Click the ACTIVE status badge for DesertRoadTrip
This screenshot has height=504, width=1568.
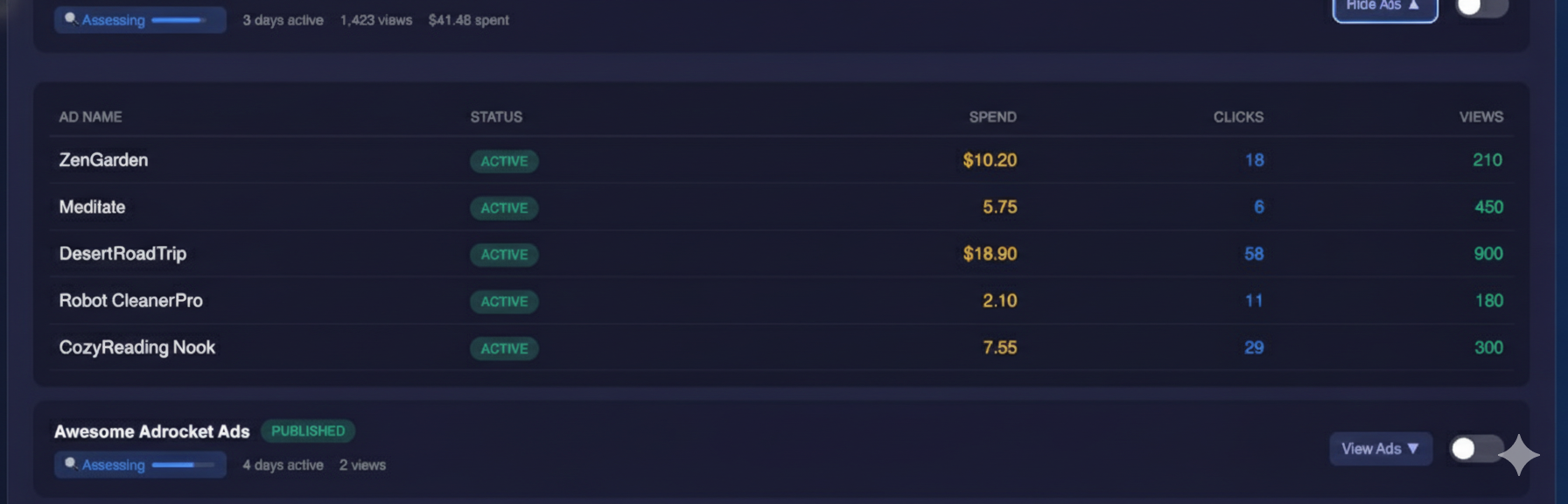(x=504, y=255)
